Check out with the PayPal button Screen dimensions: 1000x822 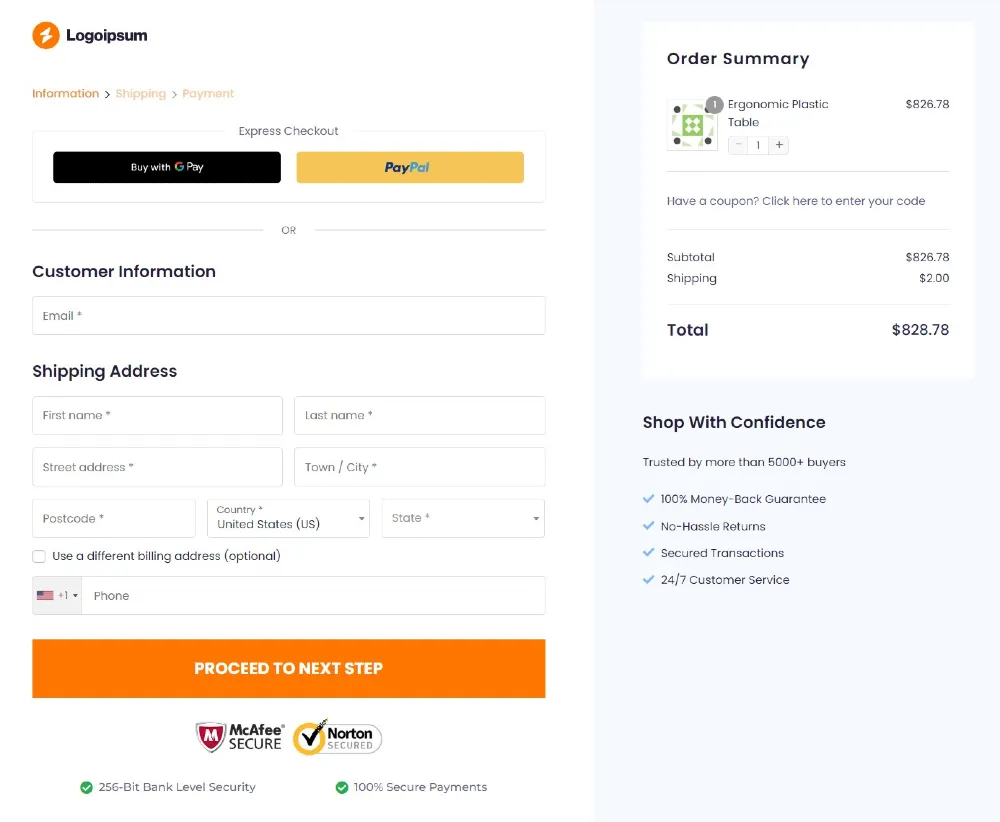410,167
